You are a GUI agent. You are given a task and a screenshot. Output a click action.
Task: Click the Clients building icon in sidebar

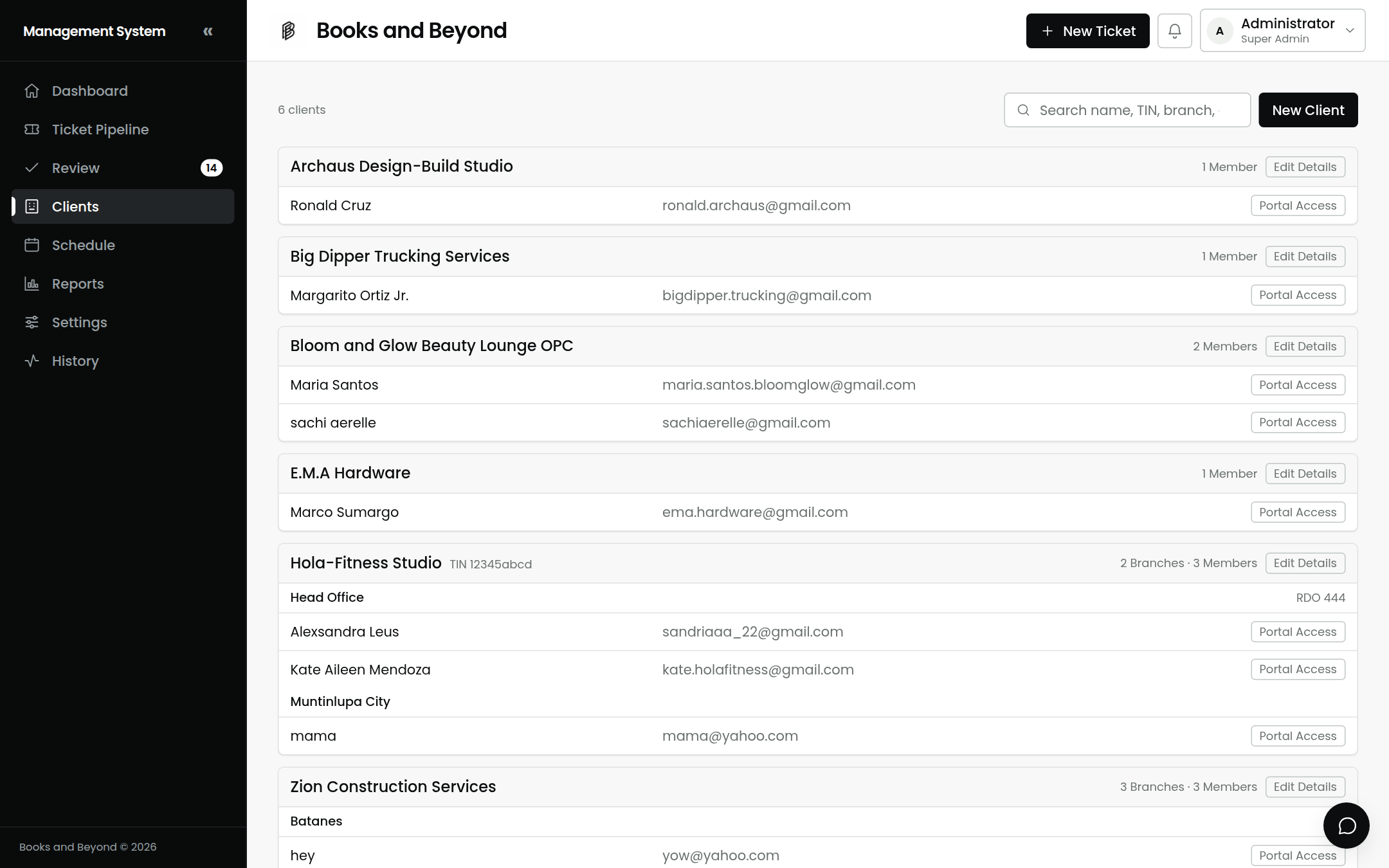pyautogui.click(x=32, y=206)
